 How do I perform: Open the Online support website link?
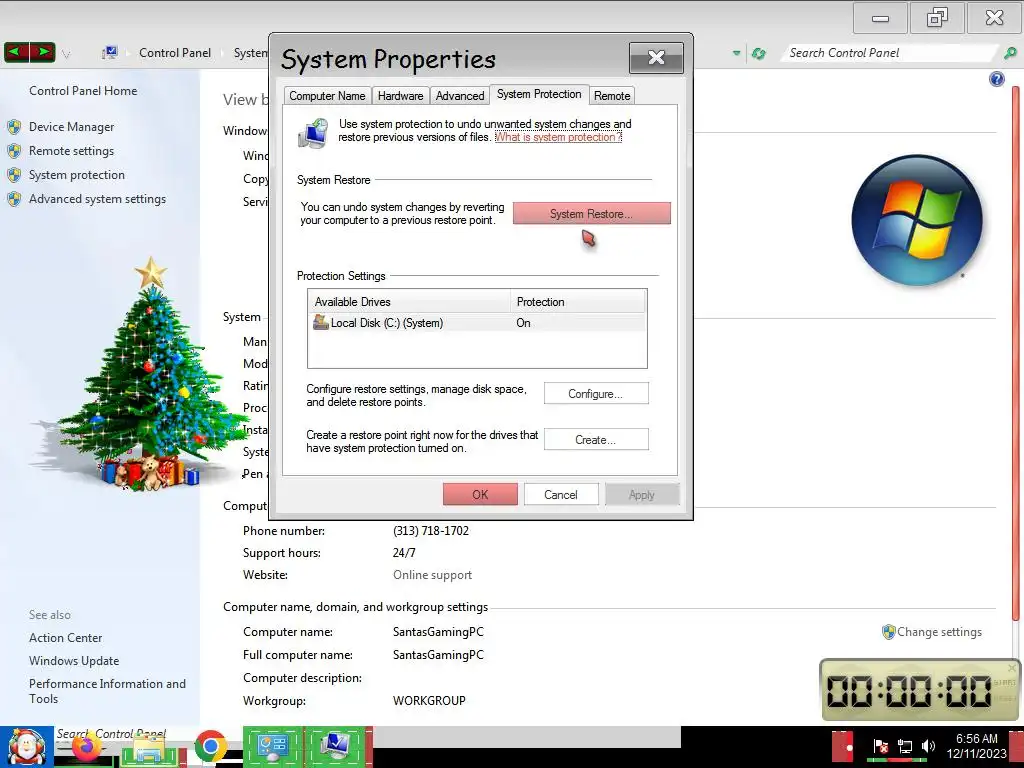tap(432, 575)
